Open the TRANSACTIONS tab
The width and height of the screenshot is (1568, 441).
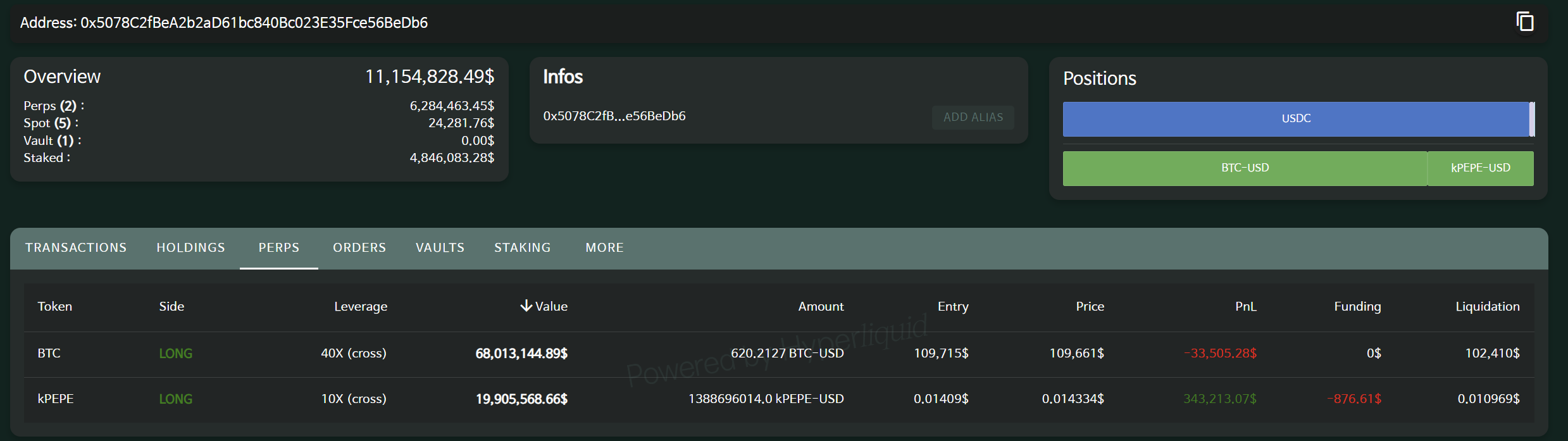pyautogui.click(x=75, y=247)
